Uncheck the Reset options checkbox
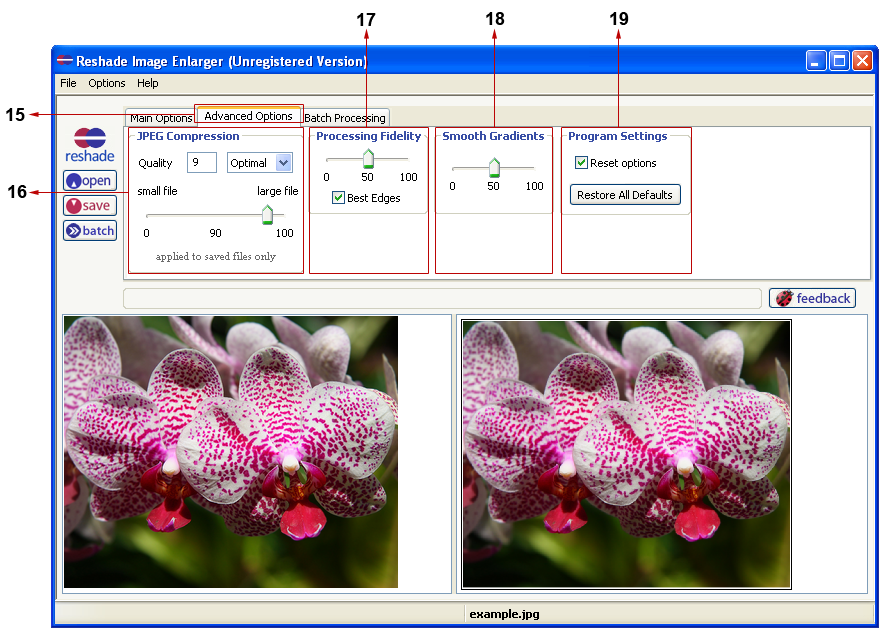 (581, 163)
